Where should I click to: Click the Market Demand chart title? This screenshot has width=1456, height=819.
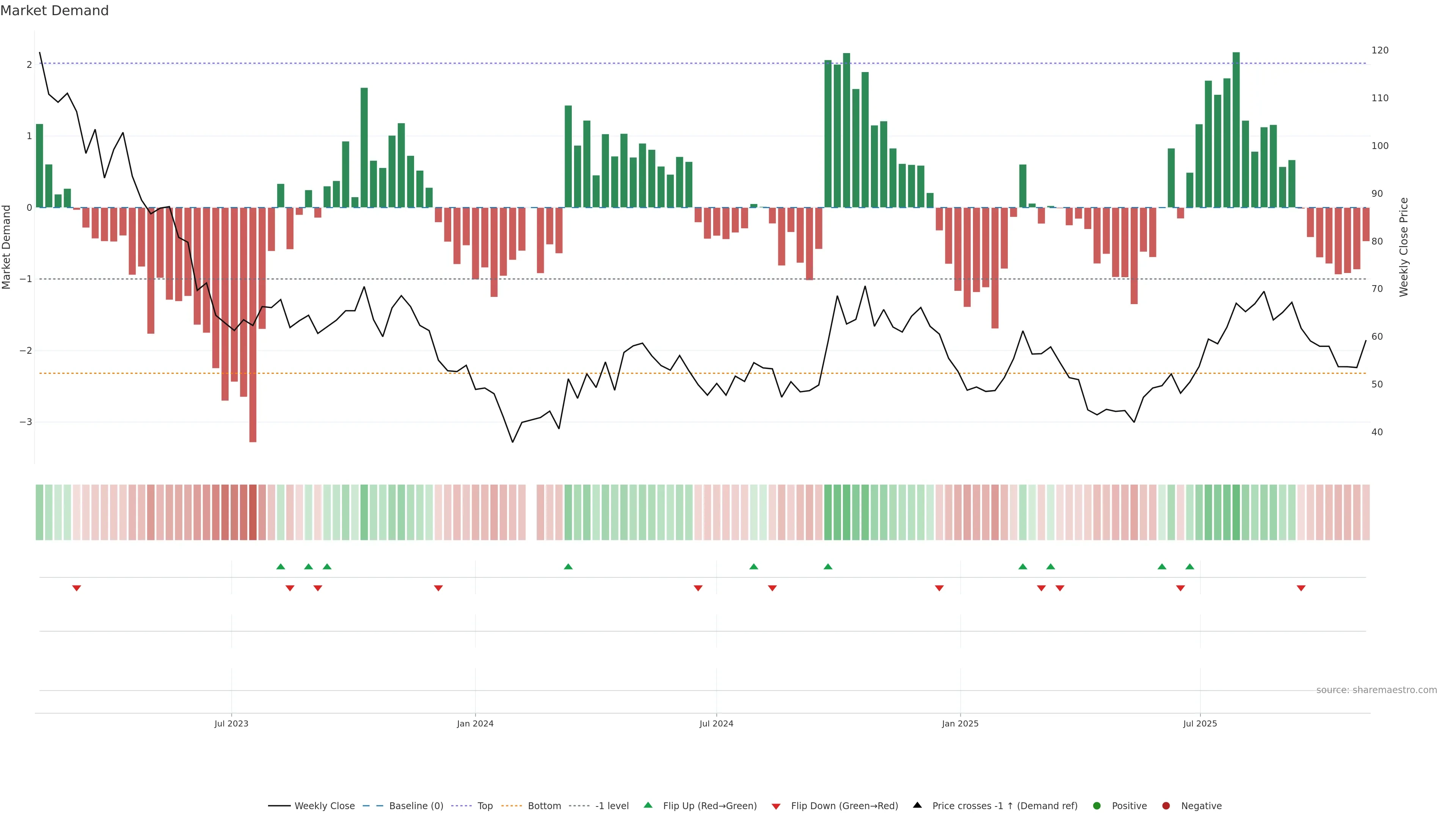54,11
